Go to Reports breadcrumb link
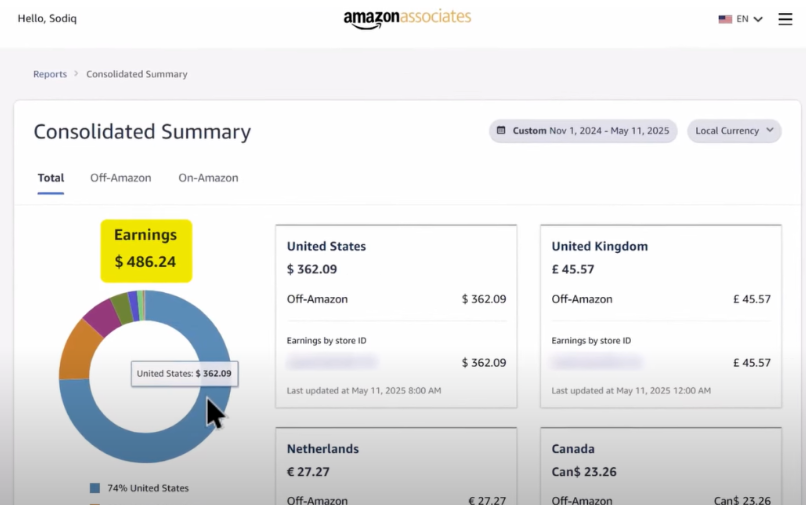Viewport: 806px width, 505px height. pos(50,74)
